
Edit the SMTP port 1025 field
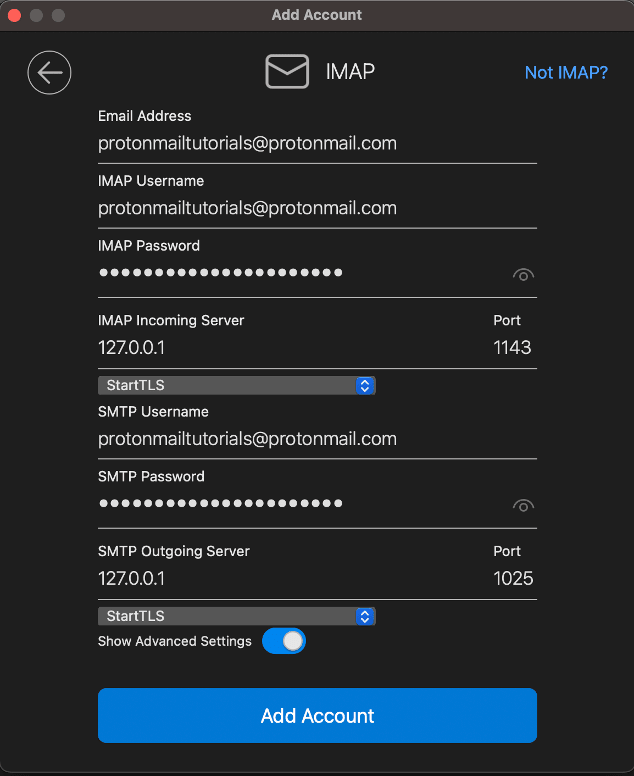tap(513, 579)
